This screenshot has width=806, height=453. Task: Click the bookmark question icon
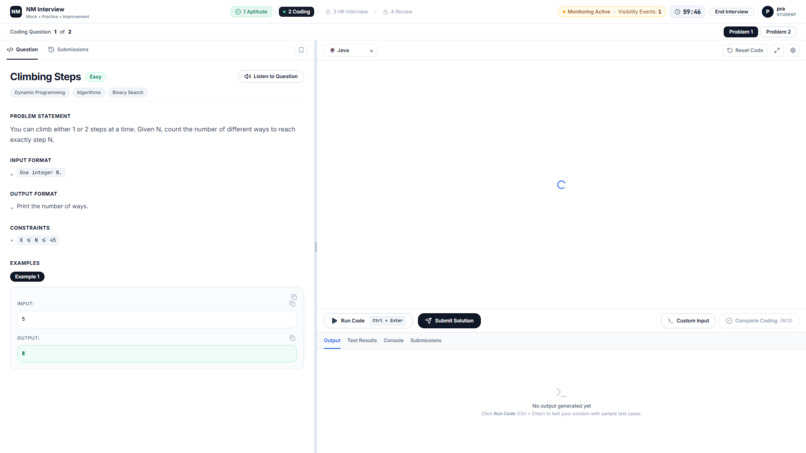click(x=301, y=50)
